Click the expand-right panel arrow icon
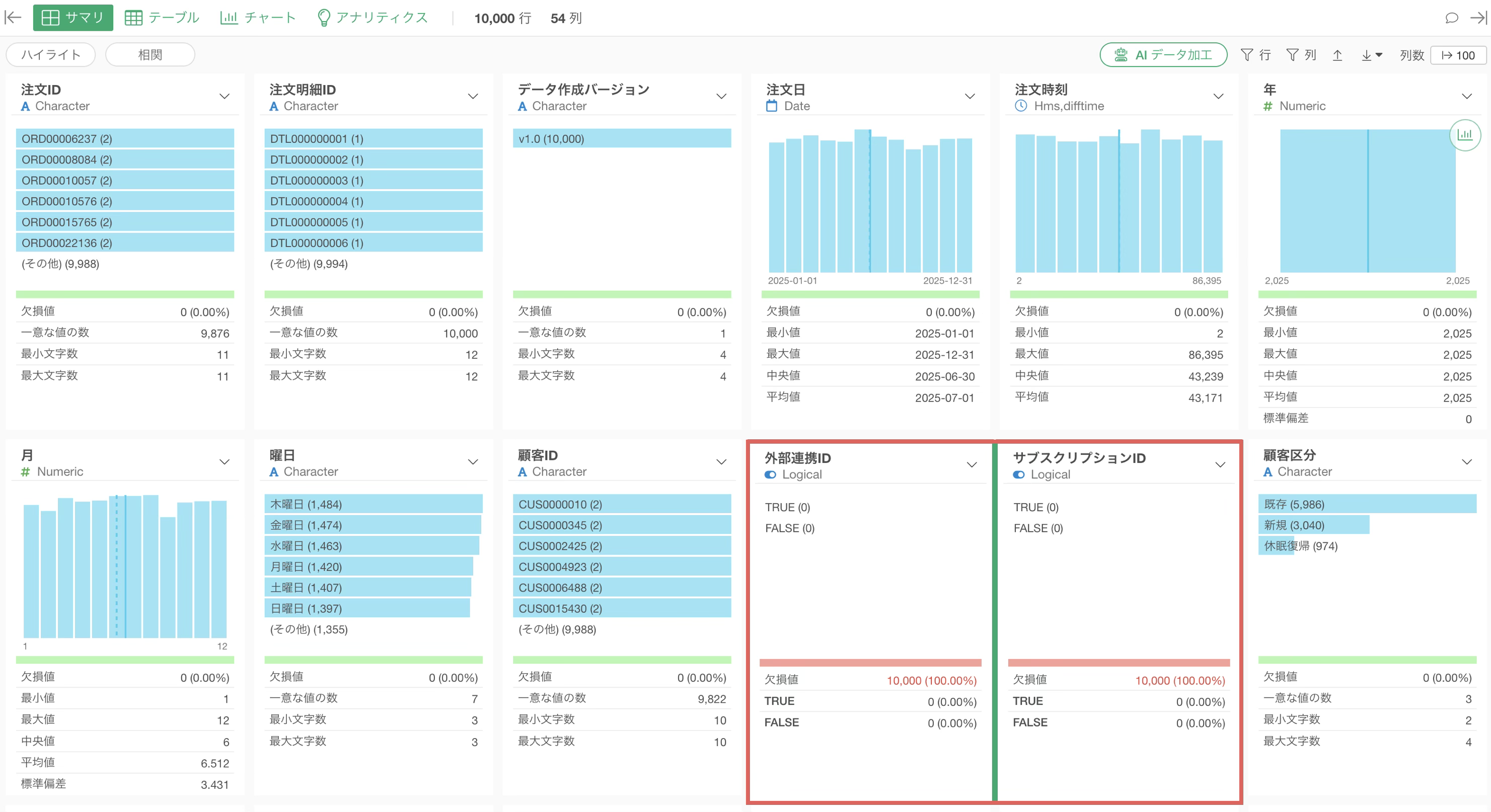This screenshot has height=812, width=1491. pyautogui.click(x=1479, y=17)
